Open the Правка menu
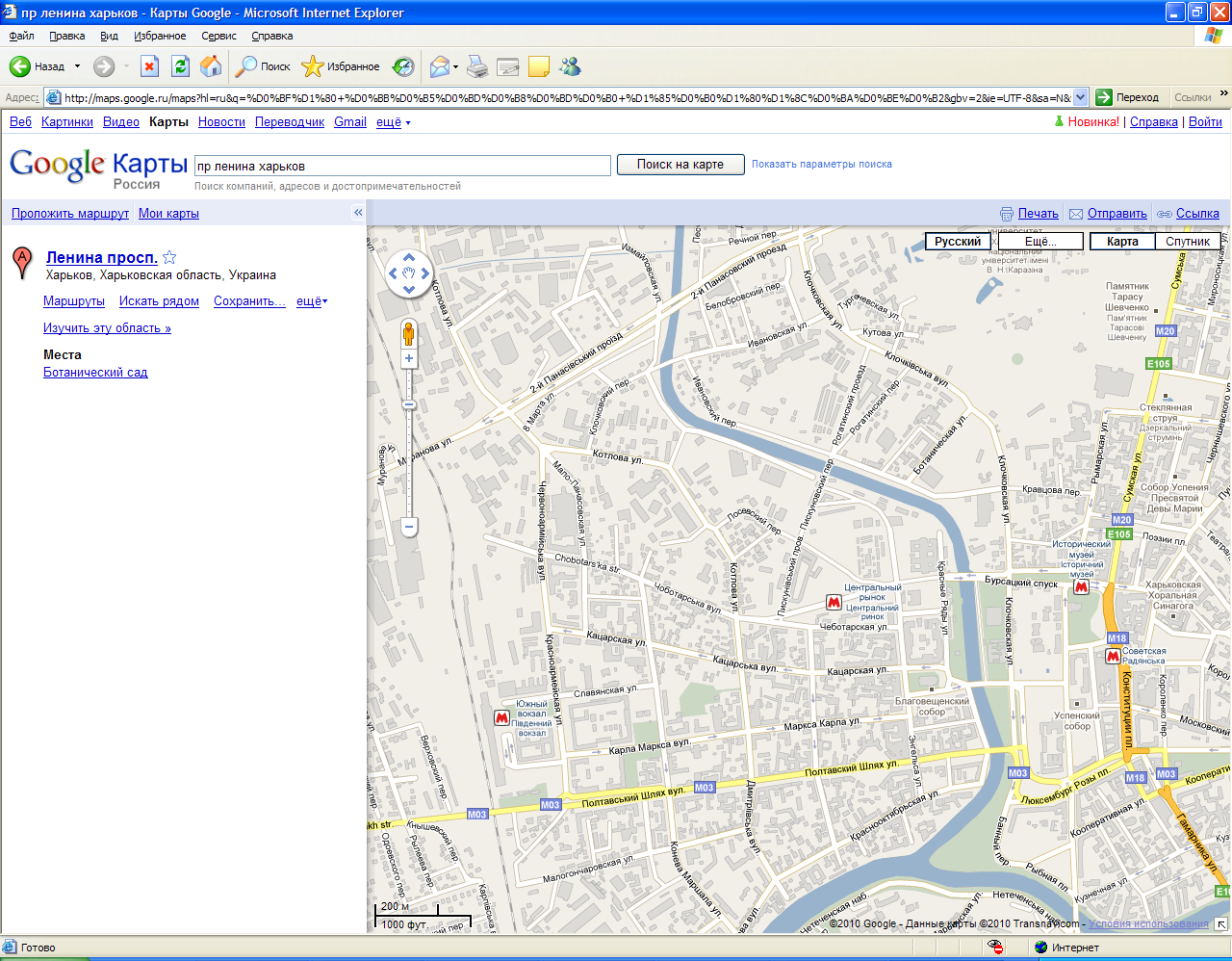The image size is (1232, 961). [67, 36]
